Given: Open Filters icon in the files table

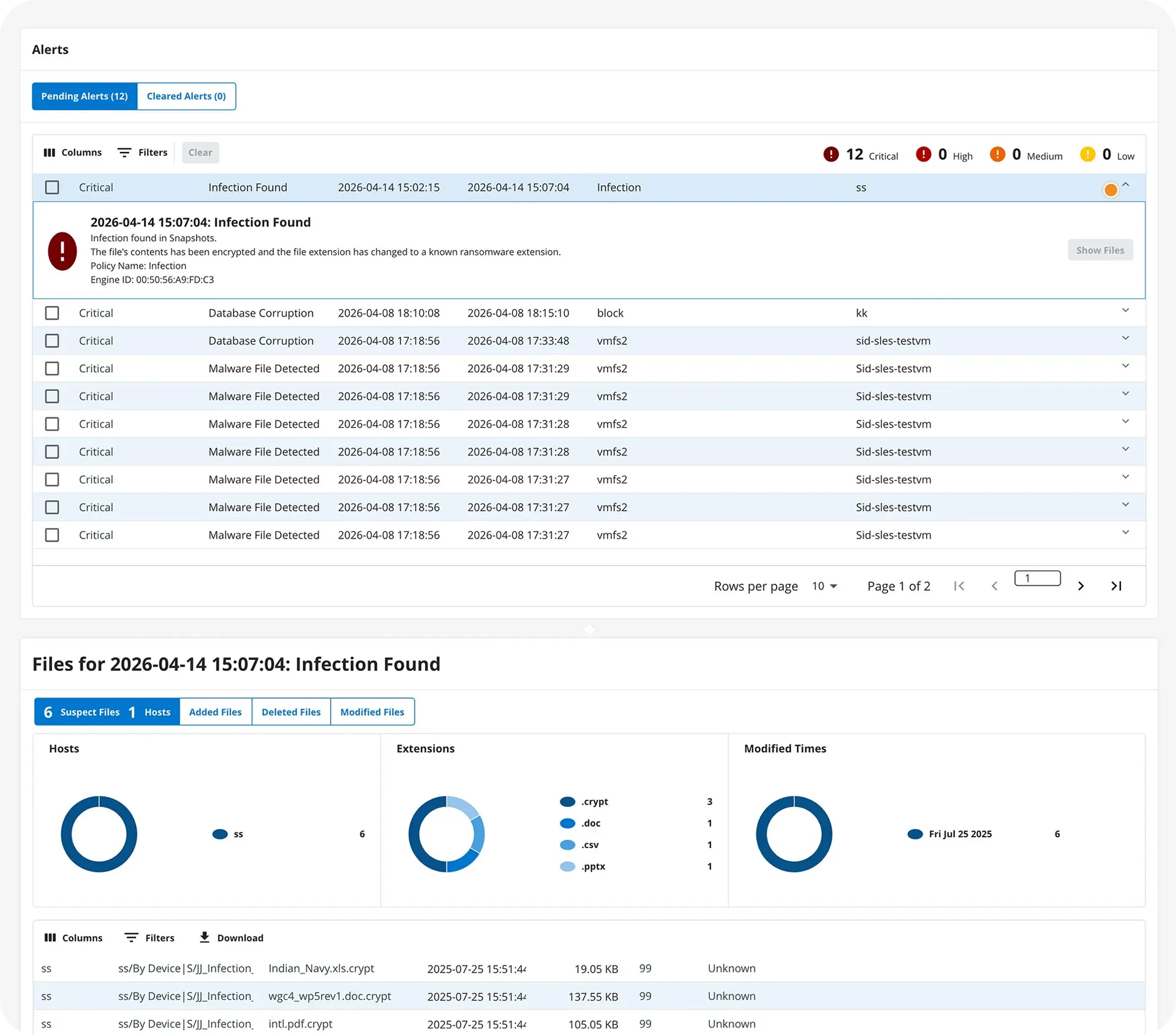Looking at the screenshot, I should click(131, 938).
